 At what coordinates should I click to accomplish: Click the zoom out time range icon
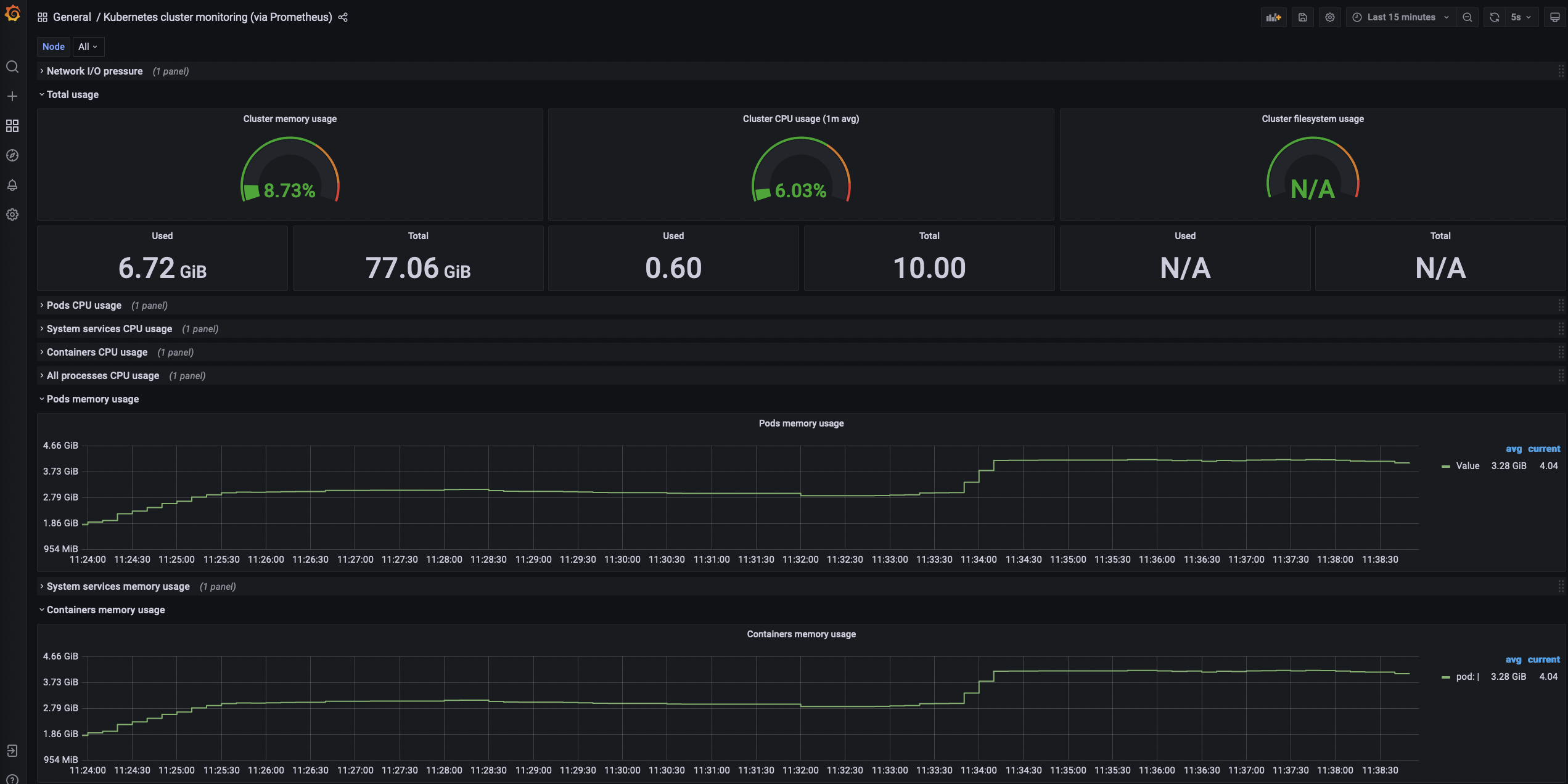click(x=1467, y=17)
